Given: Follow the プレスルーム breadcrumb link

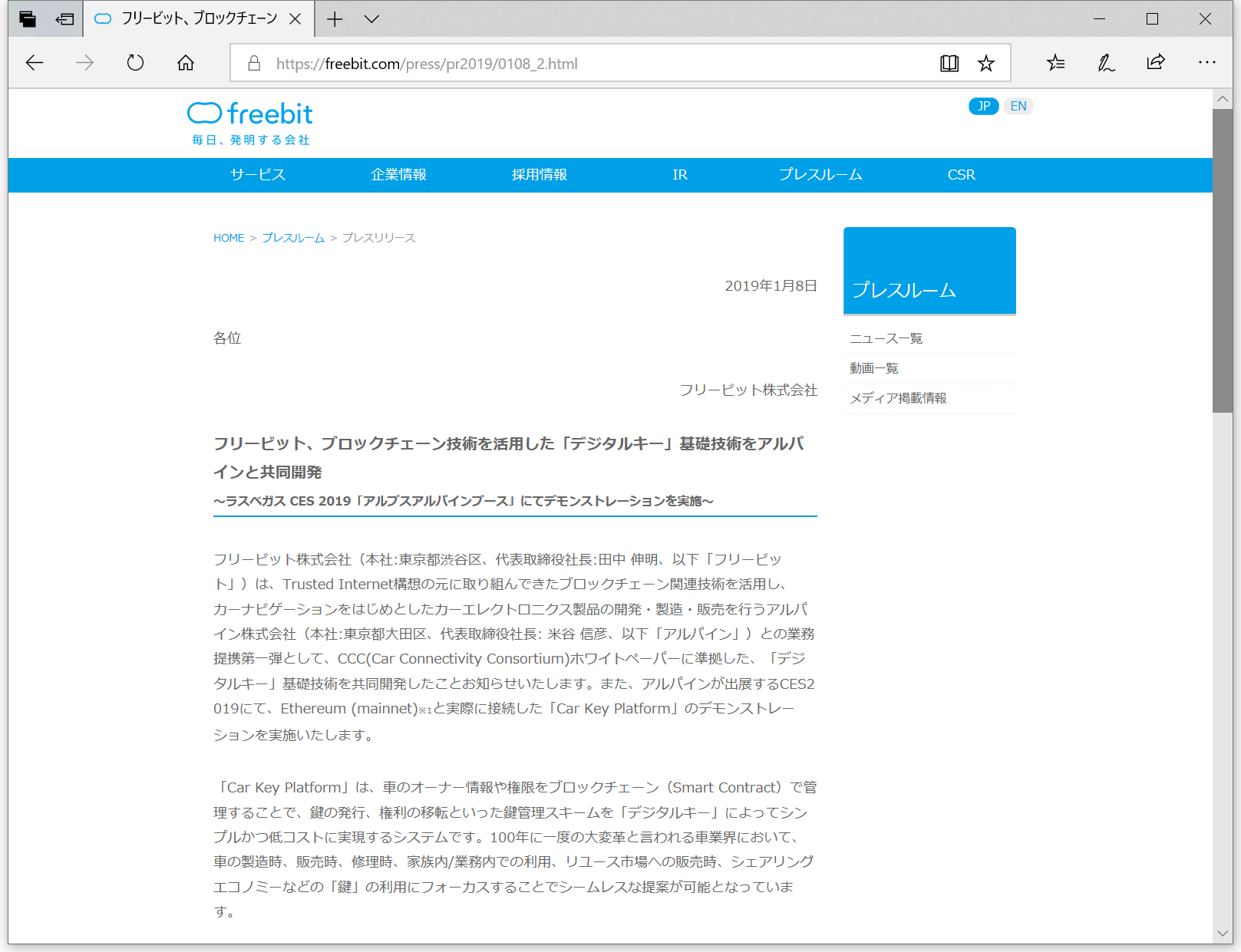Looking at the screenshot, I should pos(293,238).
